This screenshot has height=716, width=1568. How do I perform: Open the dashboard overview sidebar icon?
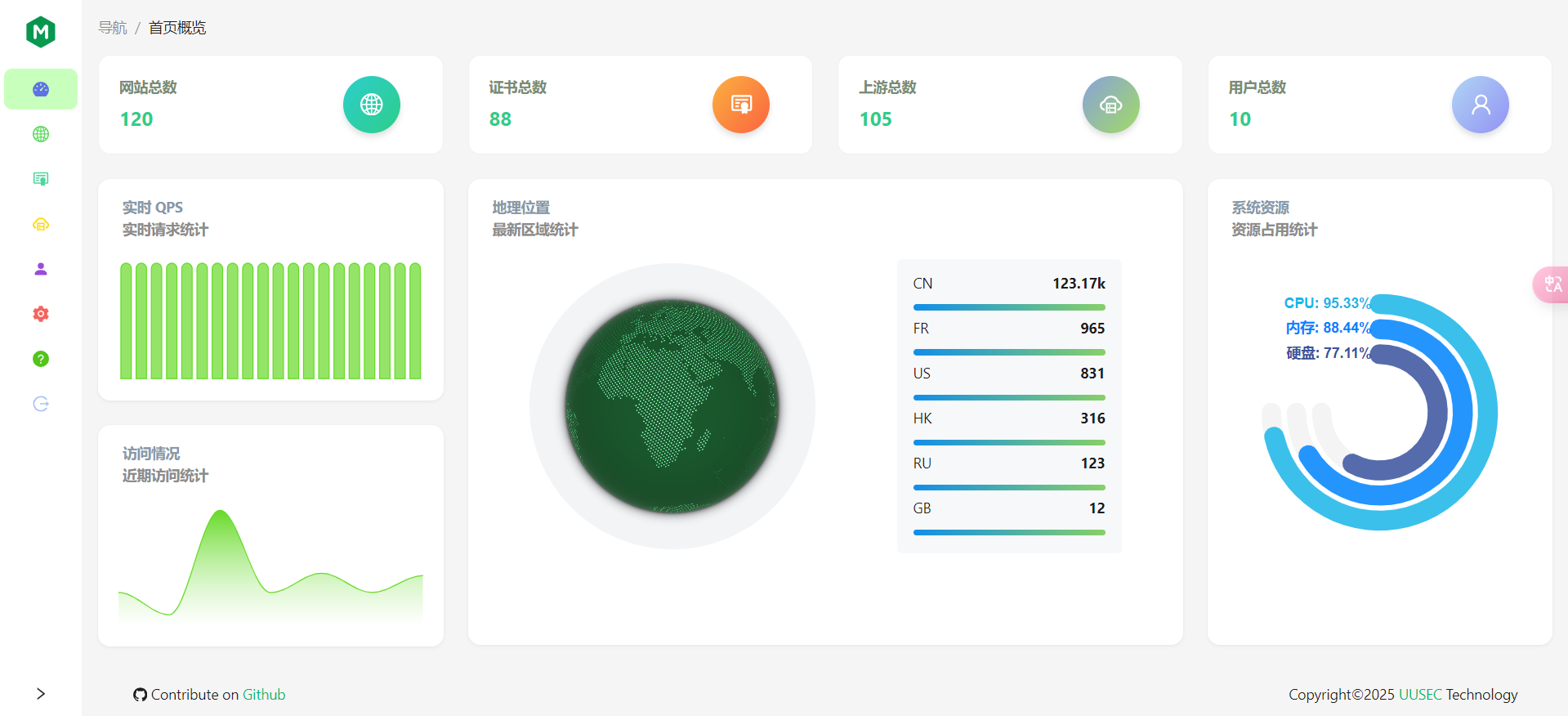point(41,89)
